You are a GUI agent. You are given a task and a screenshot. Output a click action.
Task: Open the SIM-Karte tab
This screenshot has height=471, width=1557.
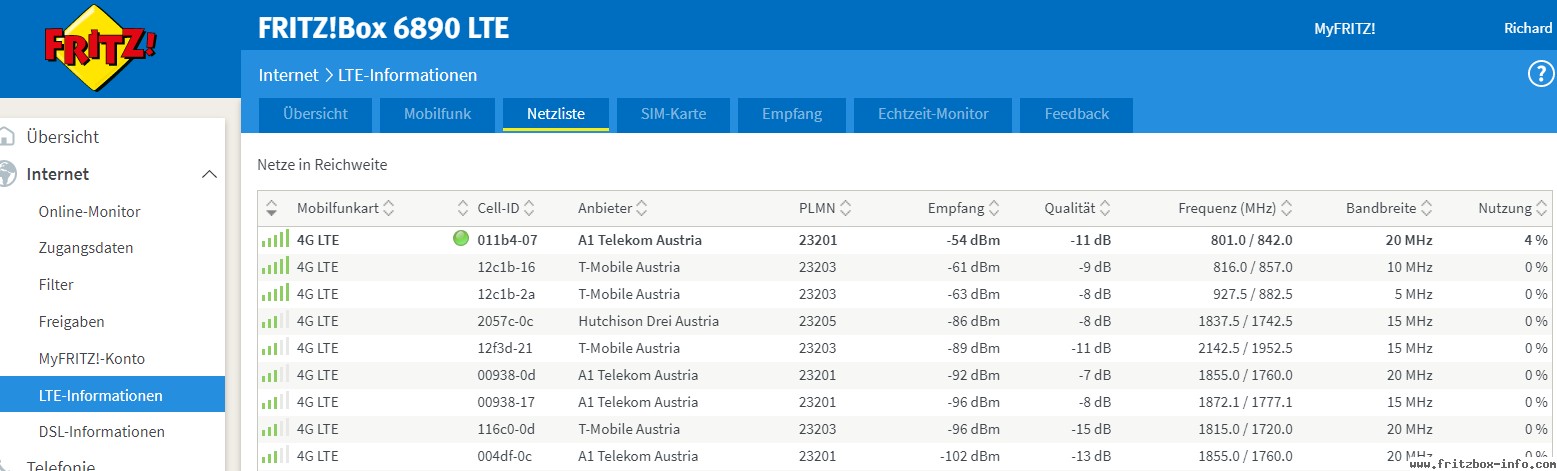point(673,114)
